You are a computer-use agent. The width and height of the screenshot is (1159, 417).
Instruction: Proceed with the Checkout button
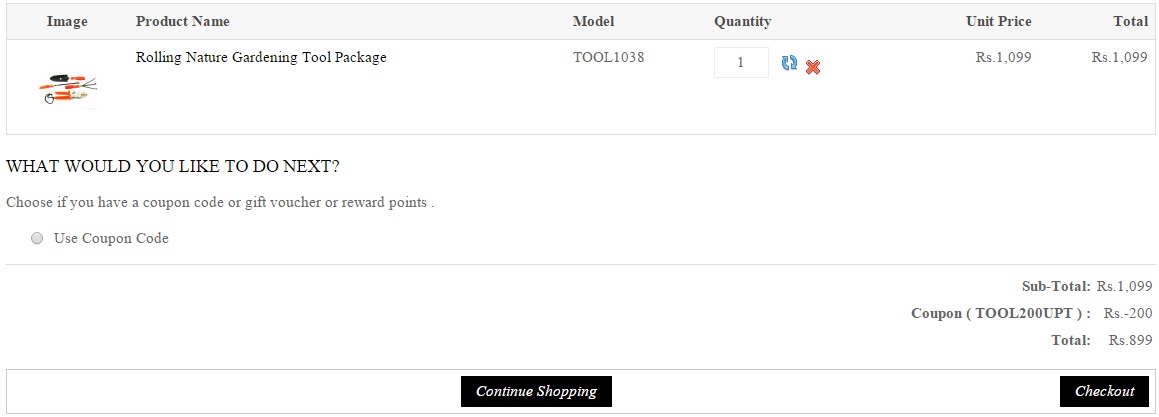[1104, 391]
